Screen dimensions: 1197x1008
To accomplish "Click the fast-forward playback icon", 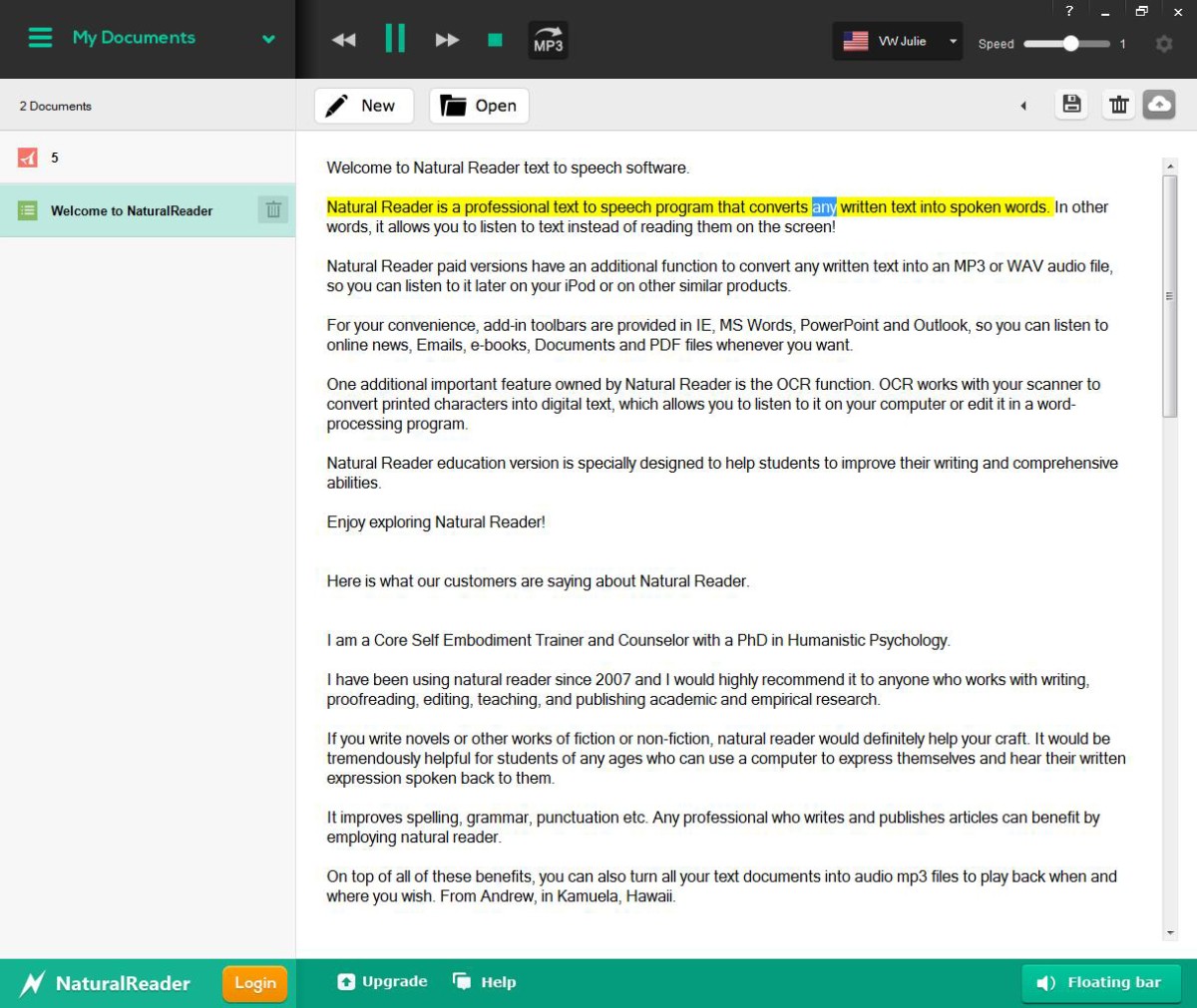I will tap(447, 39).
